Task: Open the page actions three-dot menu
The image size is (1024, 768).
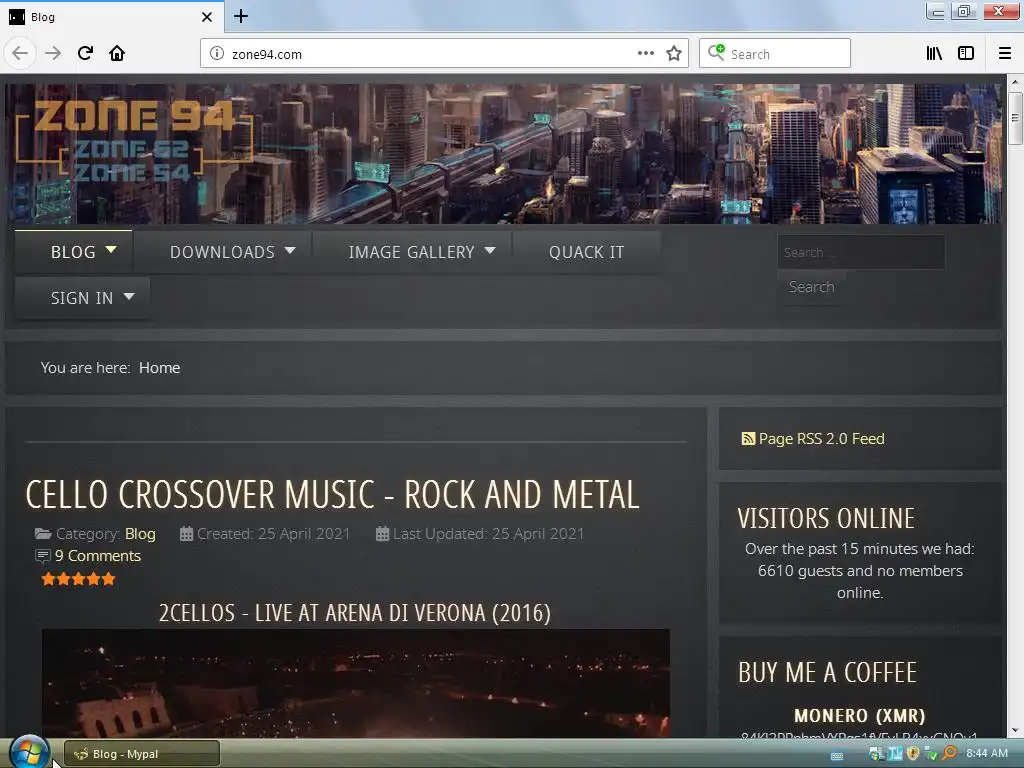Action: click(645, 54)
